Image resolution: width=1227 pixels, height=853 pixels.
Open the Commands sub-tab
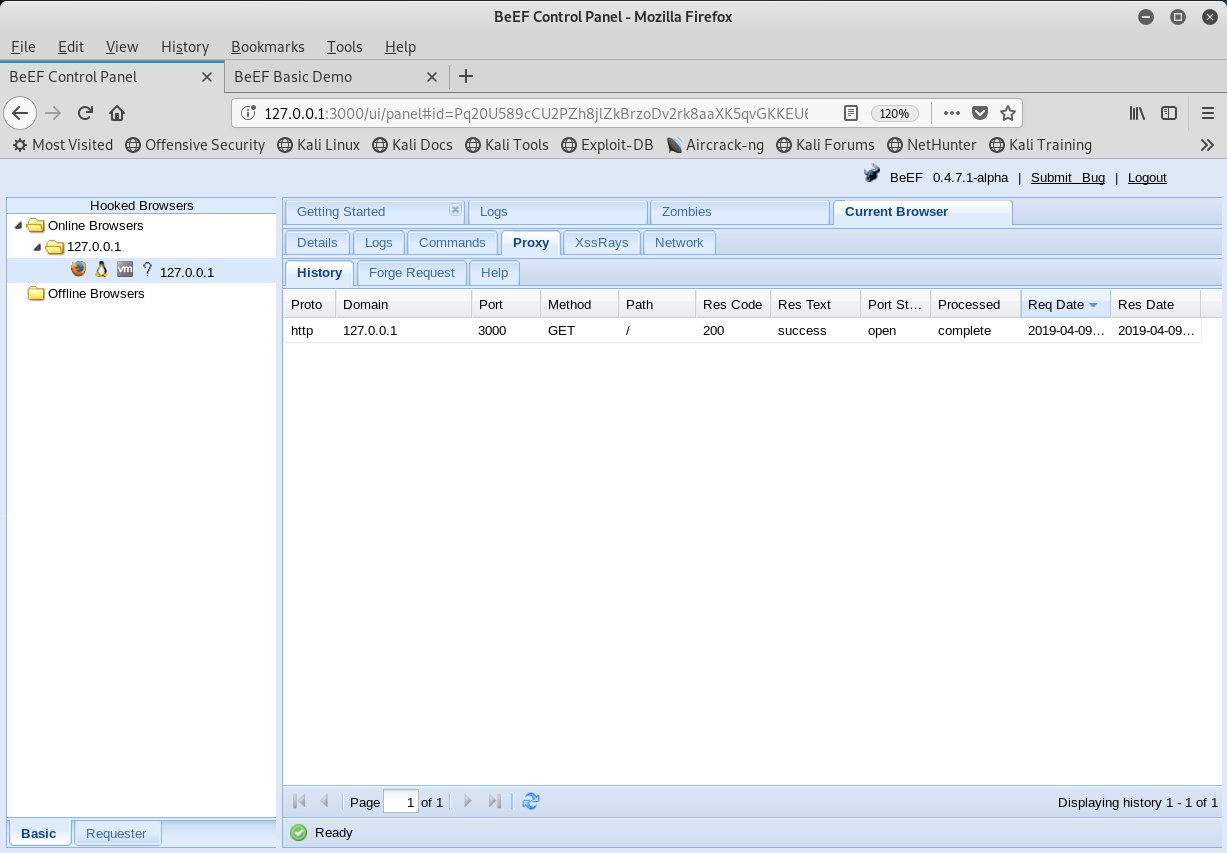[452, 242]
